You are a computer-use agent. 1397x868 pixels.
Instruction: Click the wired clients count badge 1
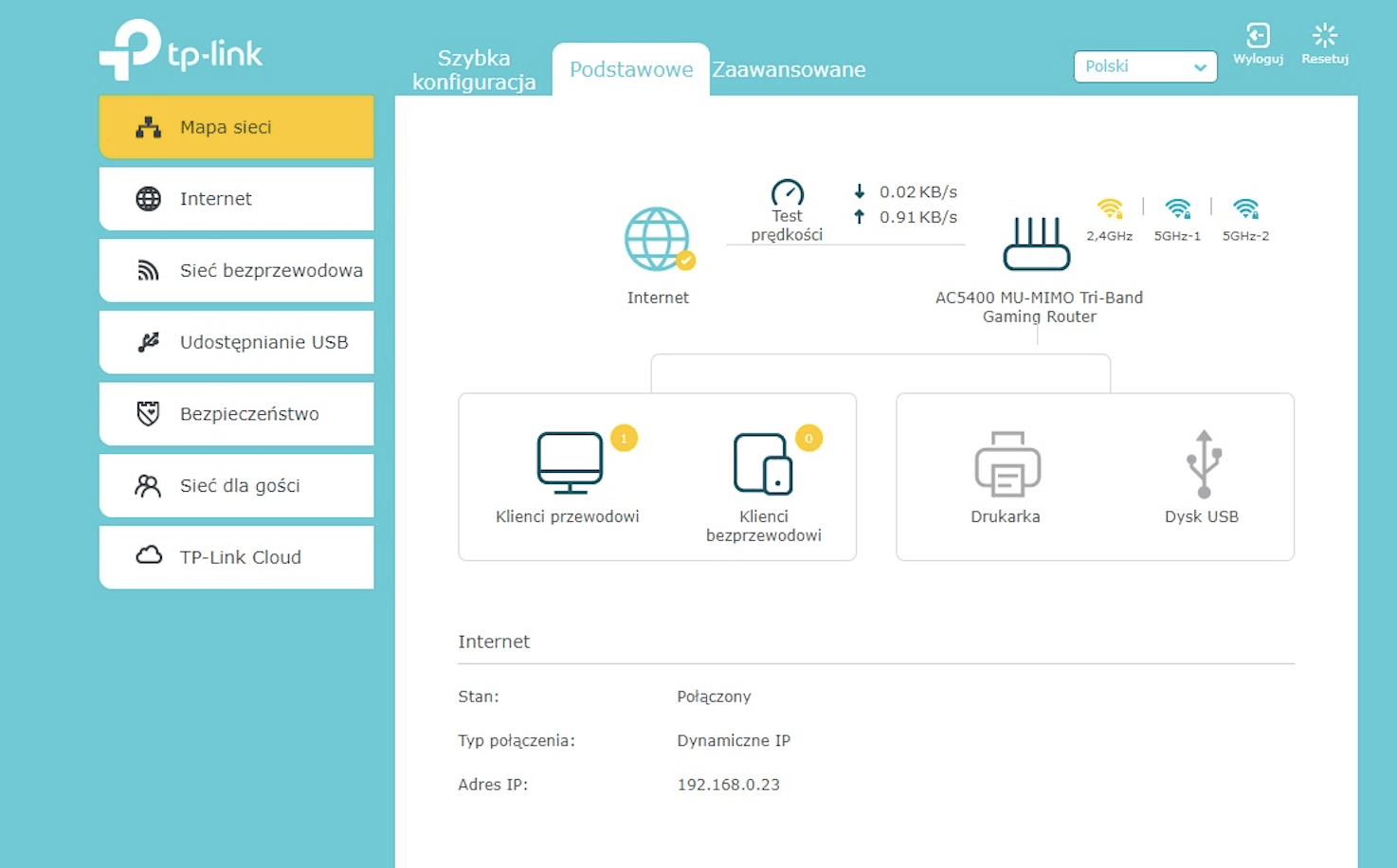[x=624, y=438]
